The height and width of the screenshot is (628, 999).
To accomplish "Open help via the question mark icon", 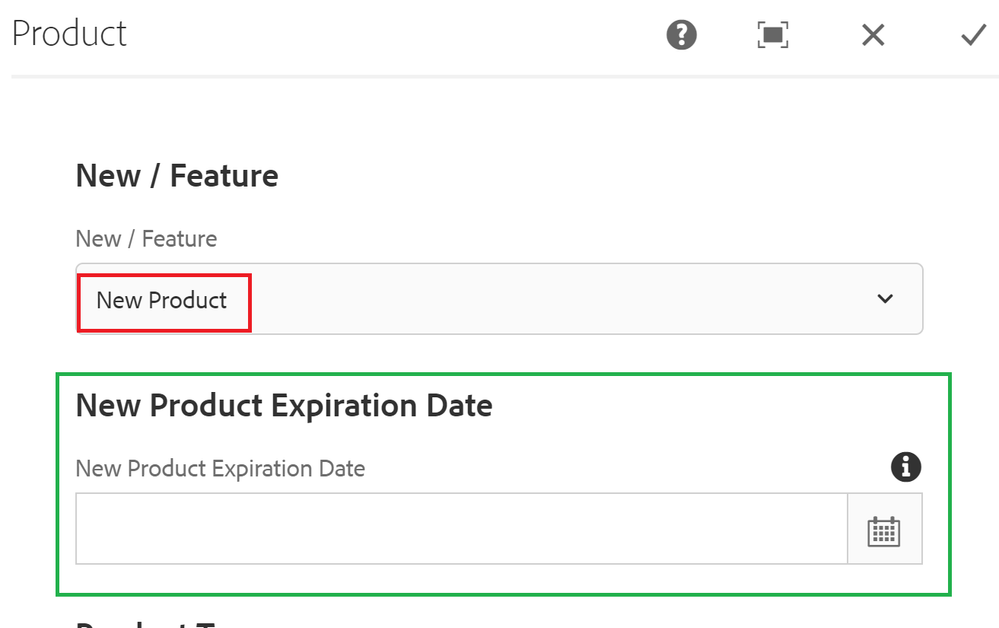I will pos(682,36).
